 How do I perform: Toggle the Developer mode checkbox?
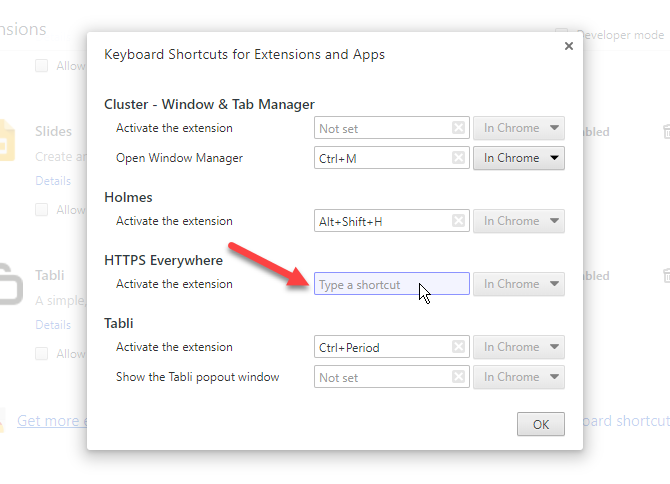(x=562, y=35)
